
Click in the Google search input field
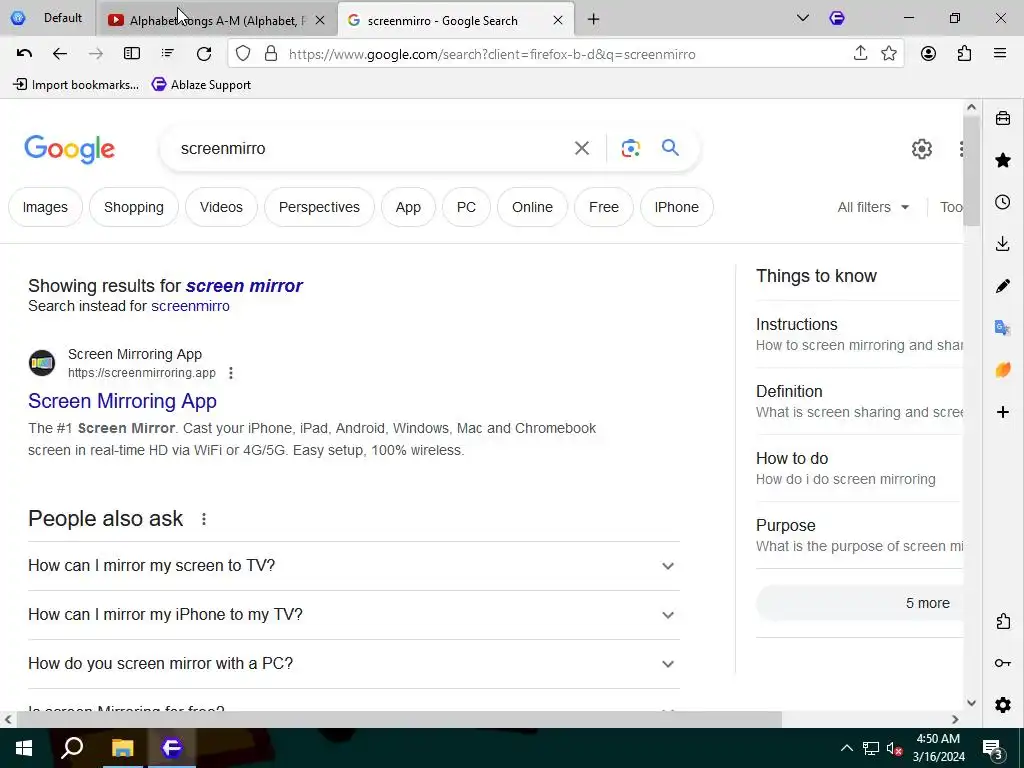point(372,148)
